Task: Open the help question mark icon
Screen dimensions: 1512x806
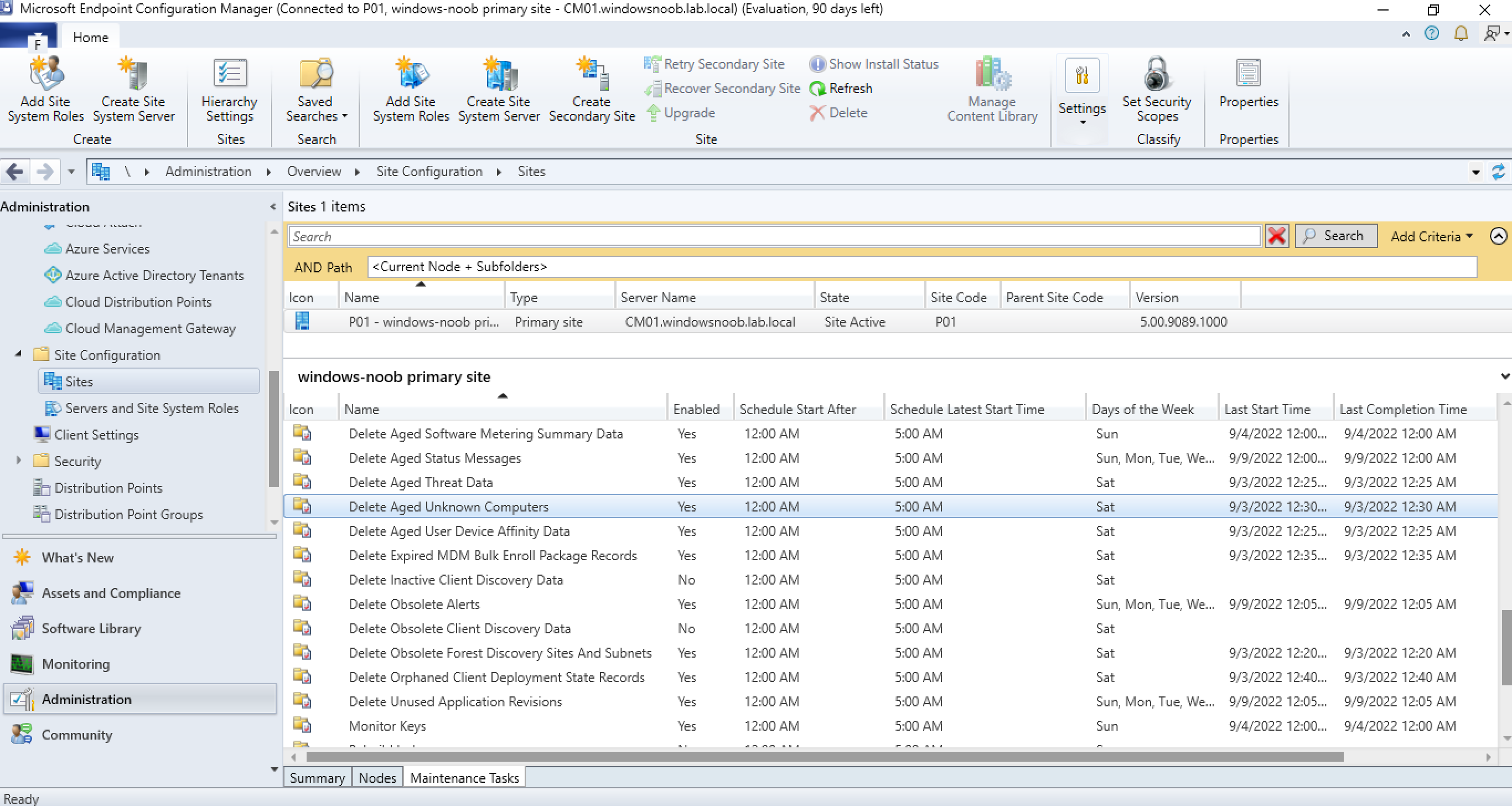Action: 1432,33
